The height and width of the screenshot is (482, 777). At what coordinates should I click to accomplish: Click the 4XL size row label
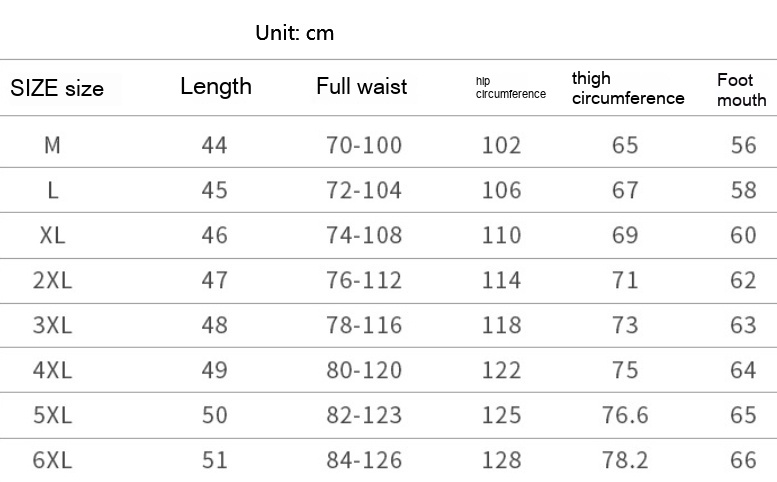pos(53,370)
